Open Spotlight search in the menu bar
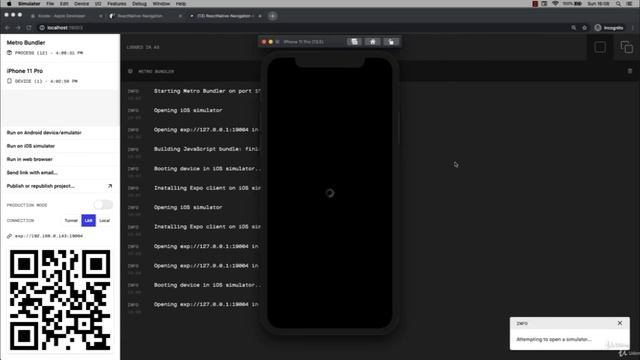640x360 pixels. 618,4
